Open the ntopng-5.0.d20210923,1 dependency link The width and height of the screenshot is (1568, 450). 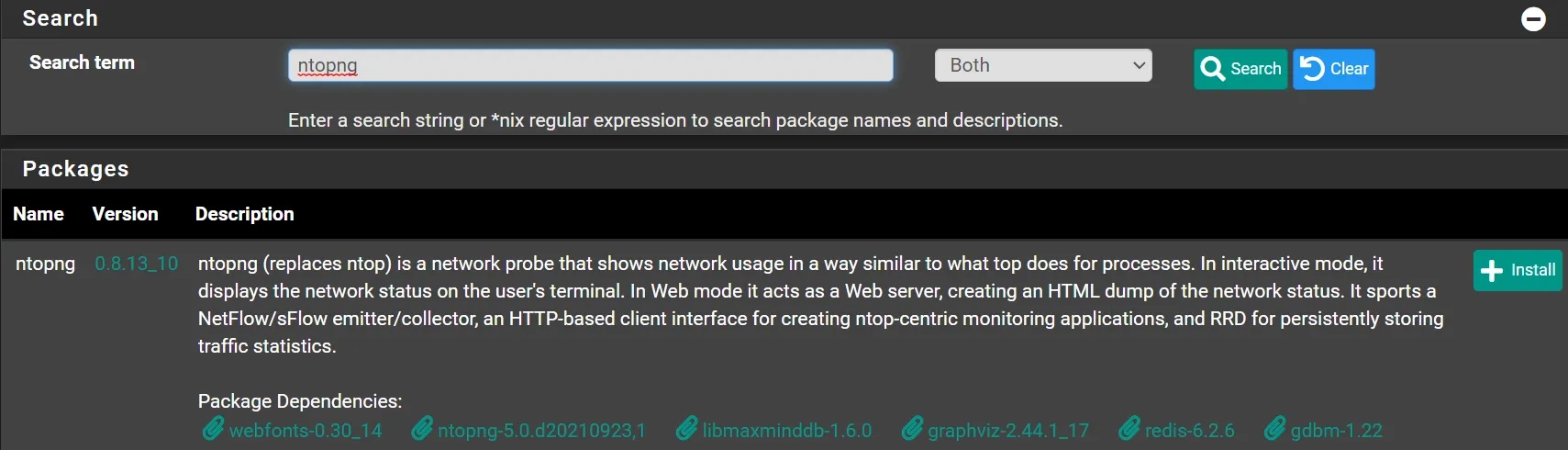coord(541,431)
